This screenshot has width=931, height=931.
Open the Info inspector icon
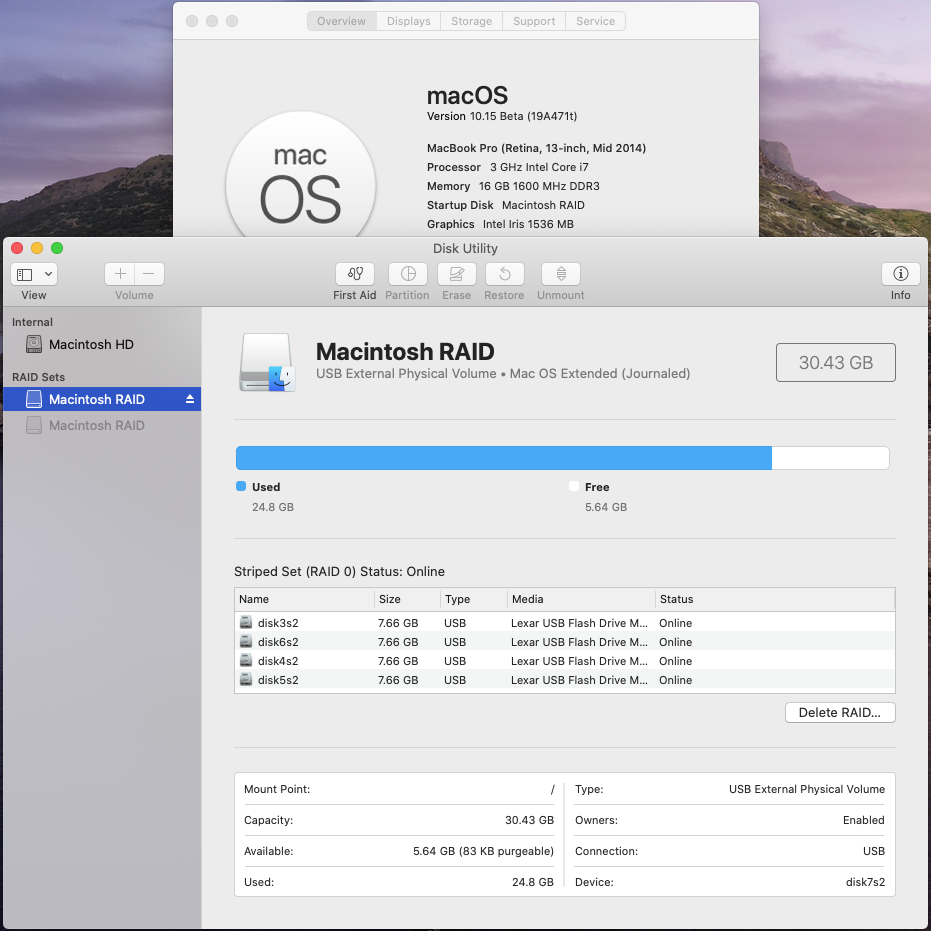pos(900,274)
